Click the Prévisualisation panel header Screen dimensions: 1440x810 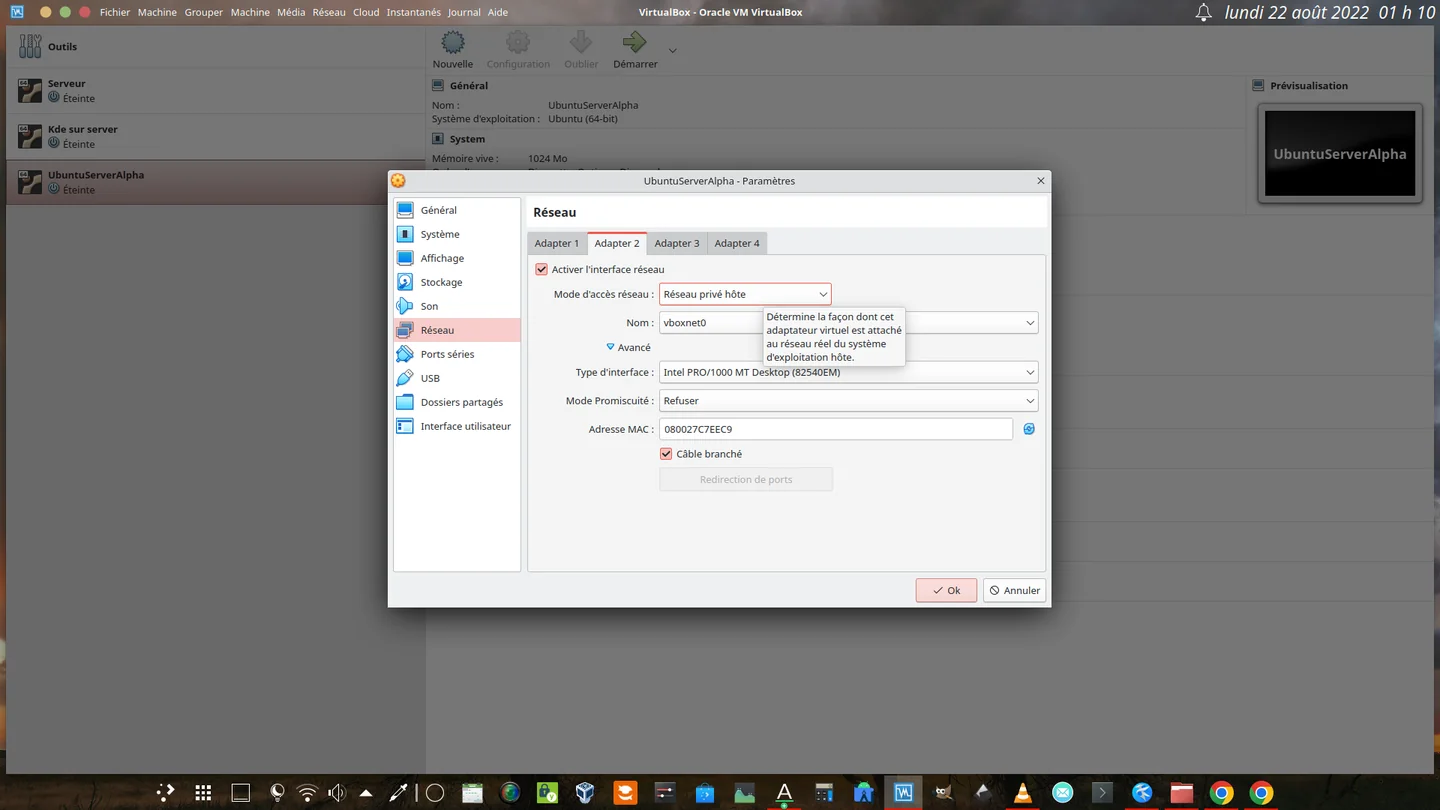click(1309, 86)
